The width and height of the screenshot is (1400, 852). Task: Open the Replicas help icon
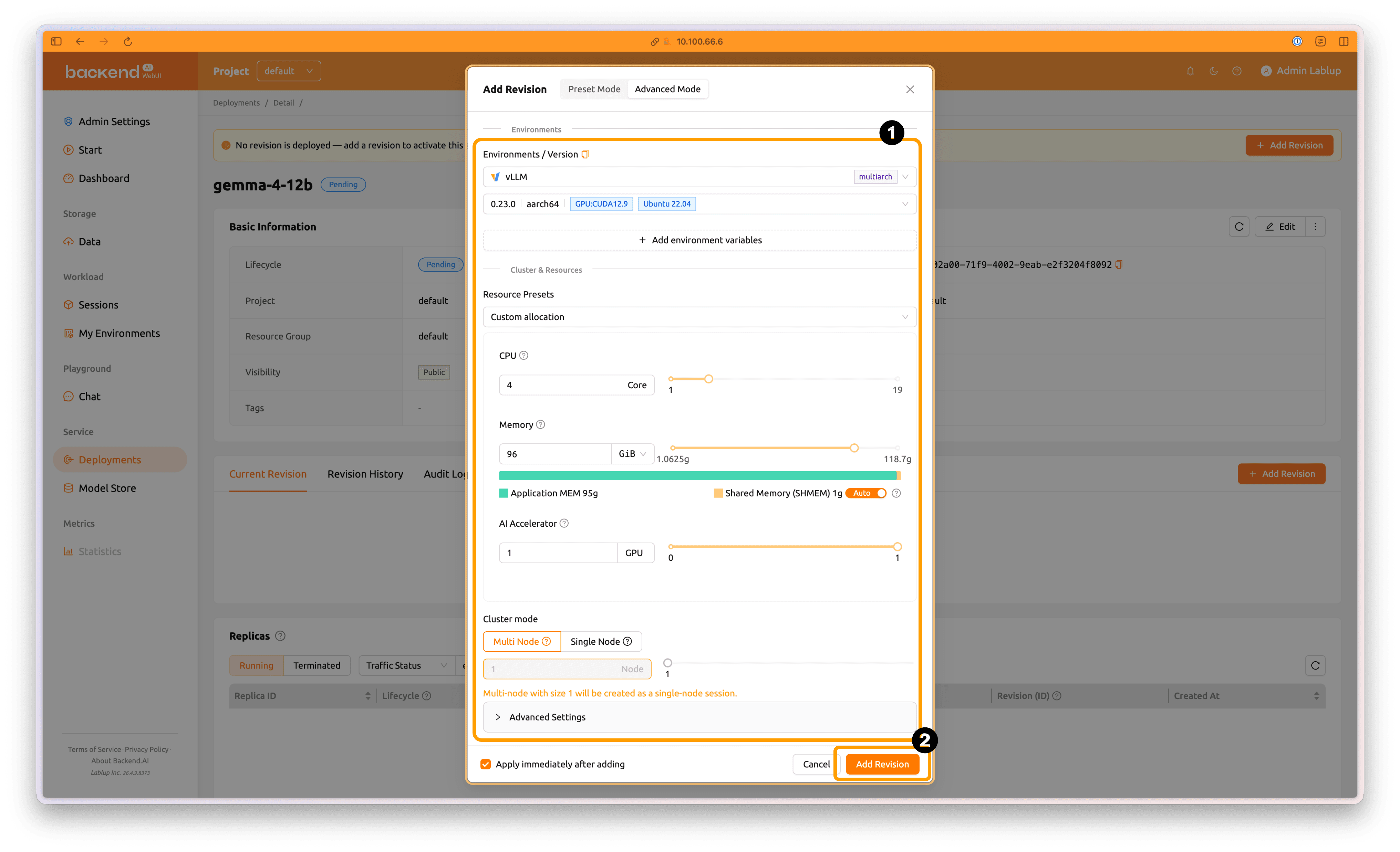pos(280,636)
